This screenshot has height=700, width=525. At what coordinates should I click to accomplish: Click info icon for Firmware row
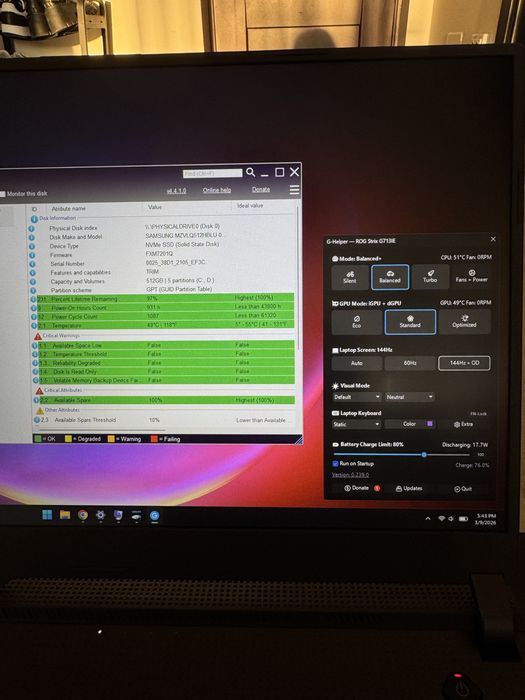pyautogui.click(x=32, y=255)
